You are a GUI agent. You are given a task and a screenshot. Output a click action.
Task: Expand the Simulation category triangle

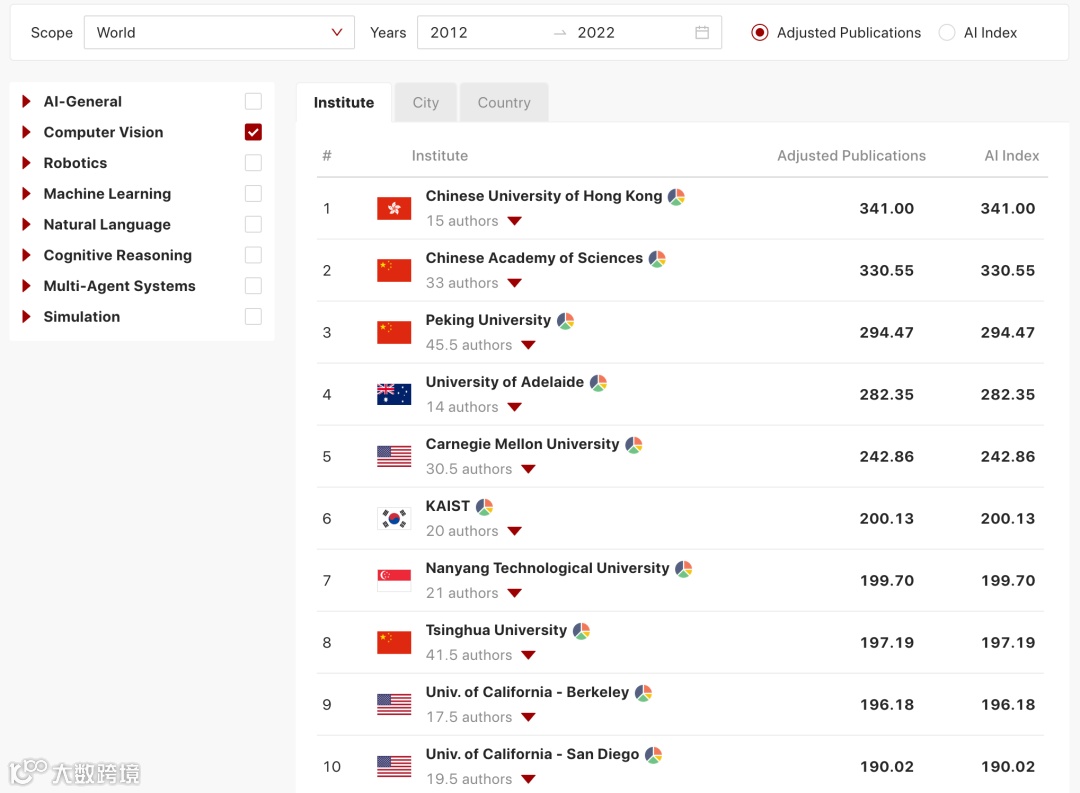pos(26,316)
